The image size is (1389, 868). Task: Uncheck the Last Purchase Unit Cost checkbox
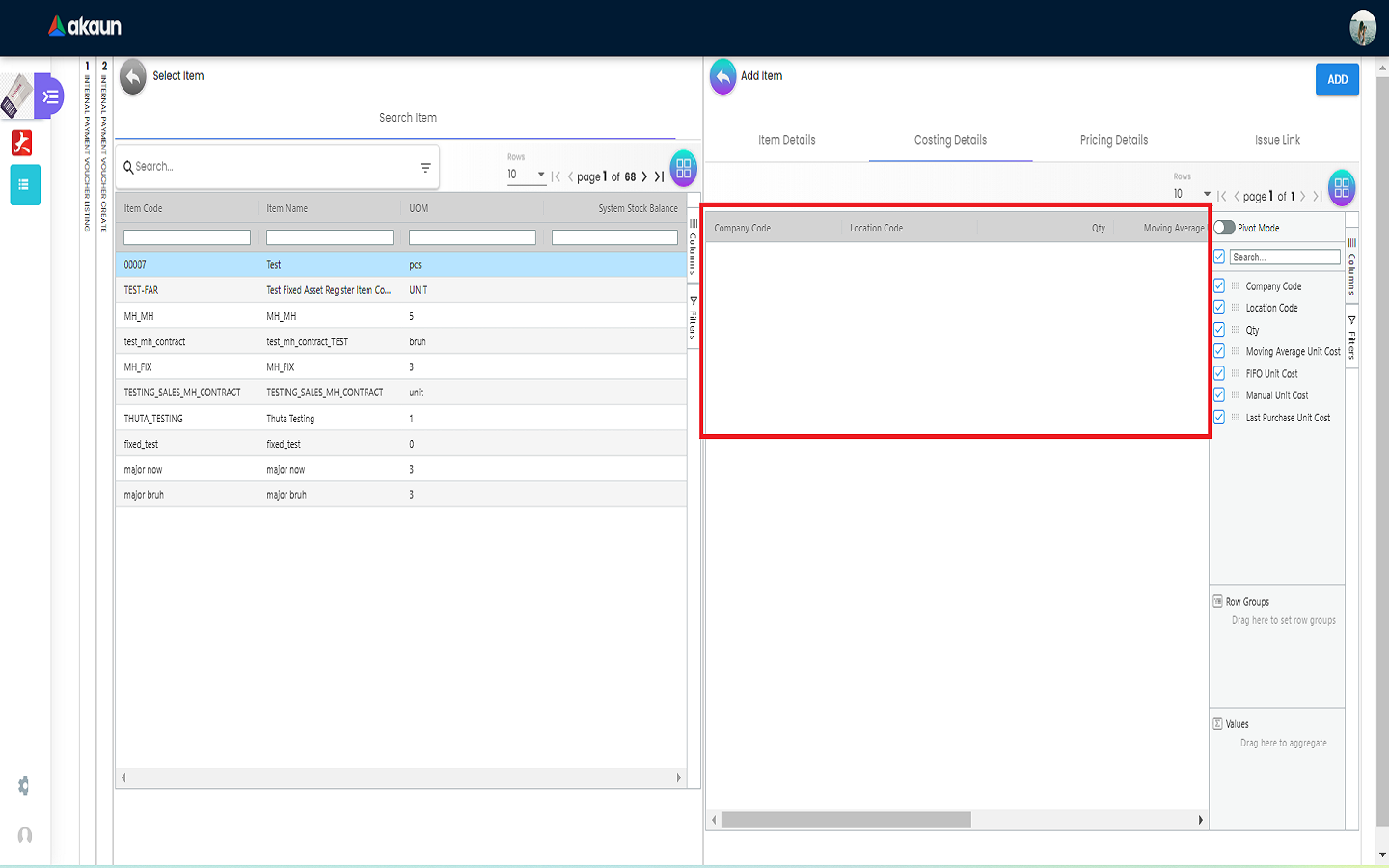pos(1219,418)
